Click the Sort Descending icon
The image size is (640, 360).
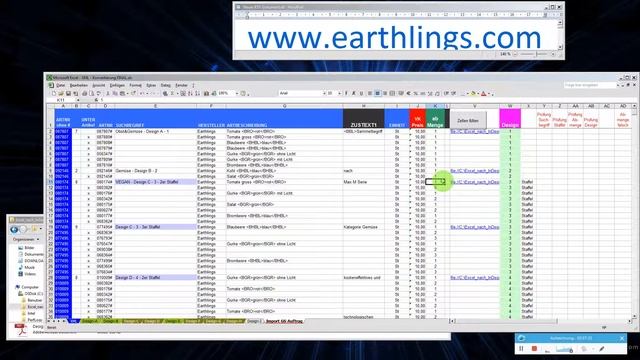click(x=198, y=93)
